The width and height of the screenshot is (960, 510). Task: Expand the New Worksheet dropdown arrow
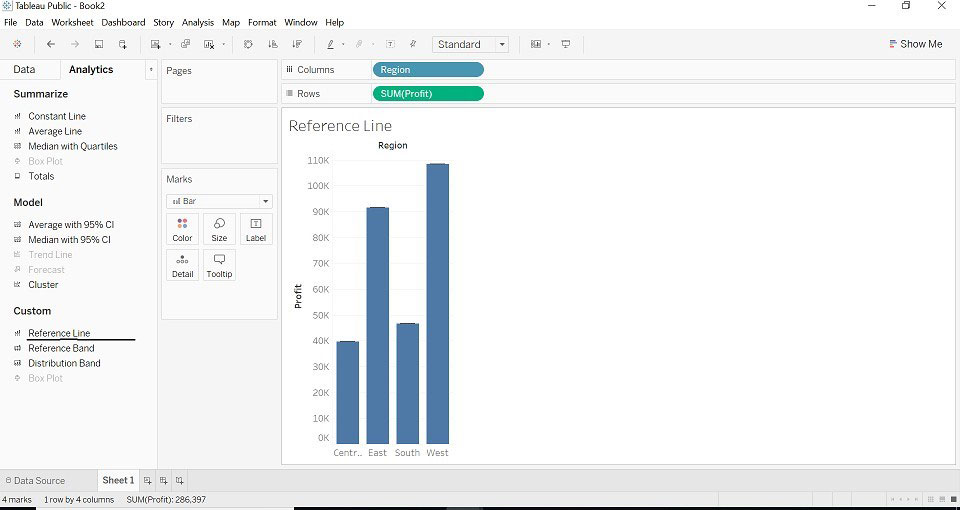coord(170,44)
